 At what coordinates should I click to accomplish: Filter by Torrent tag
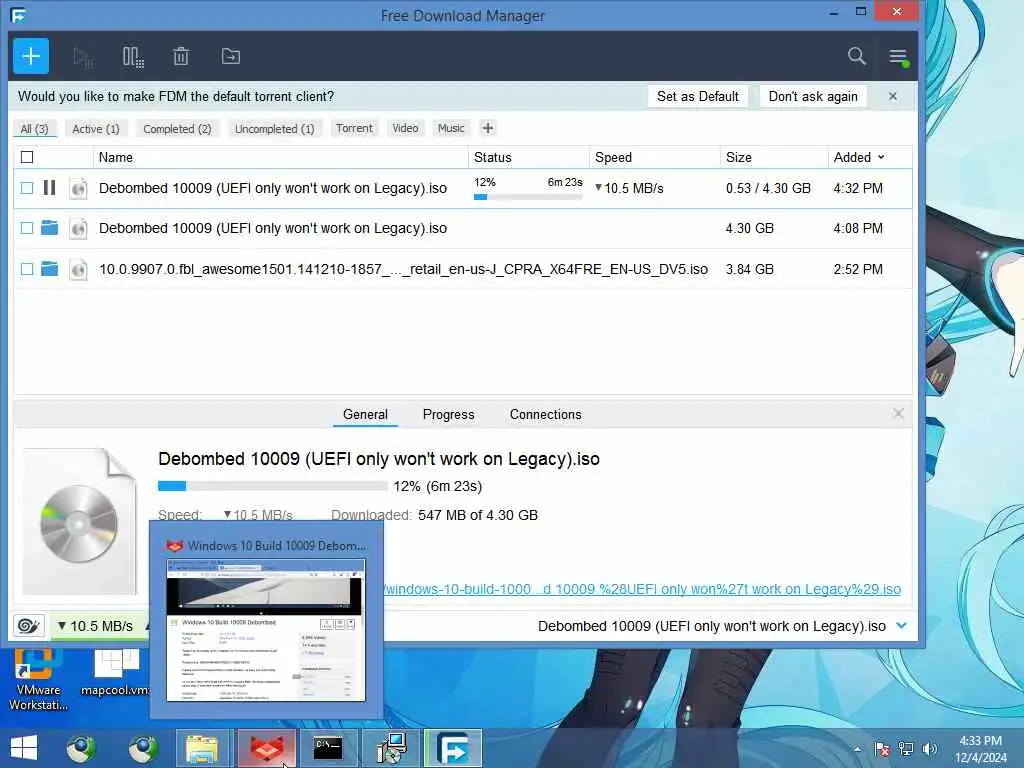(354, 128)
